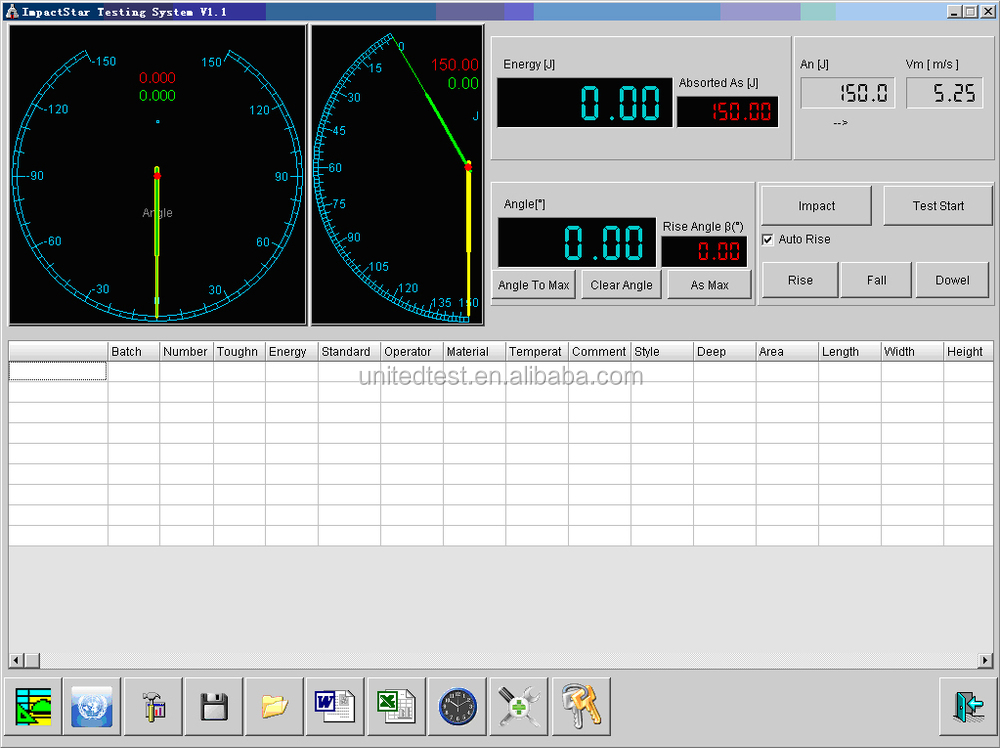Click the clock icon
Screen dimensions: 1000x748
coord(457,706)
